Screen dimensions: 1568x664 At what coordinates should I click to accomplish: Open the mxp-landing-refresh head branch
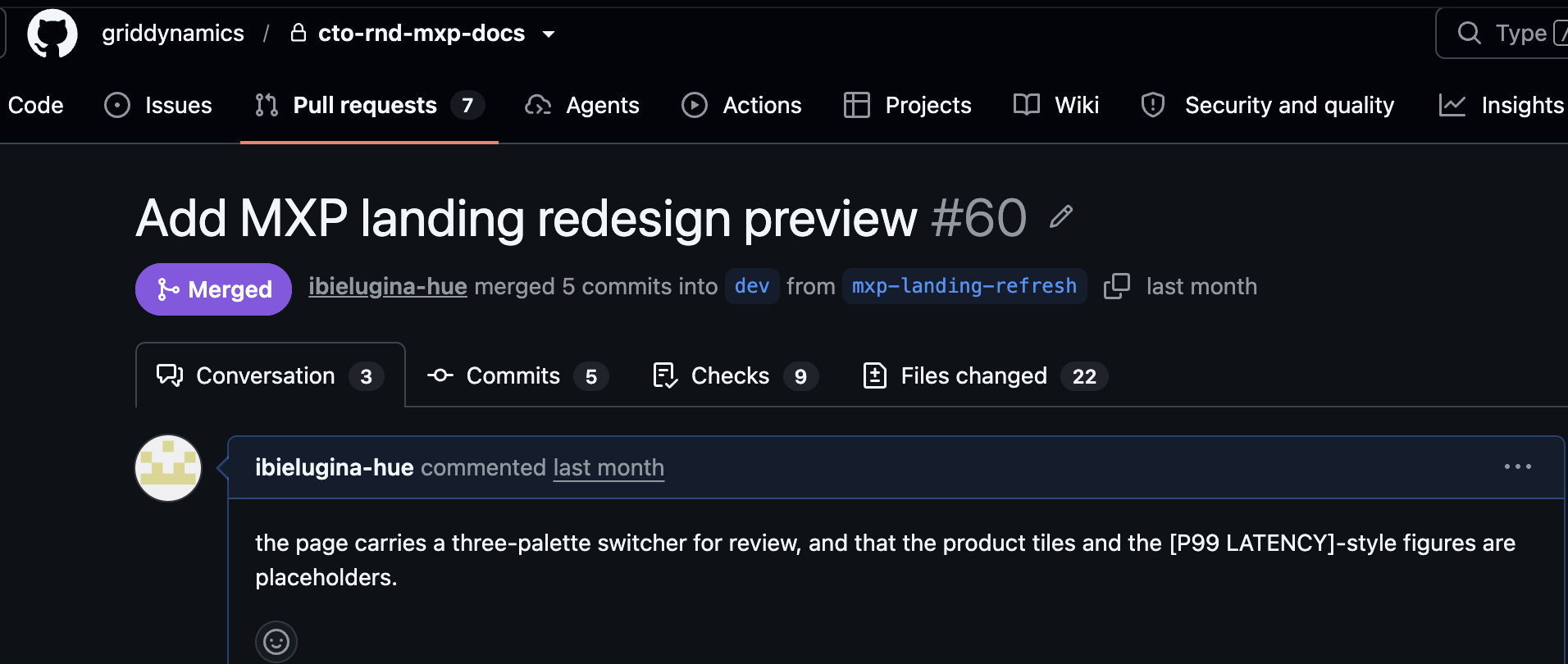click(964, 286)
